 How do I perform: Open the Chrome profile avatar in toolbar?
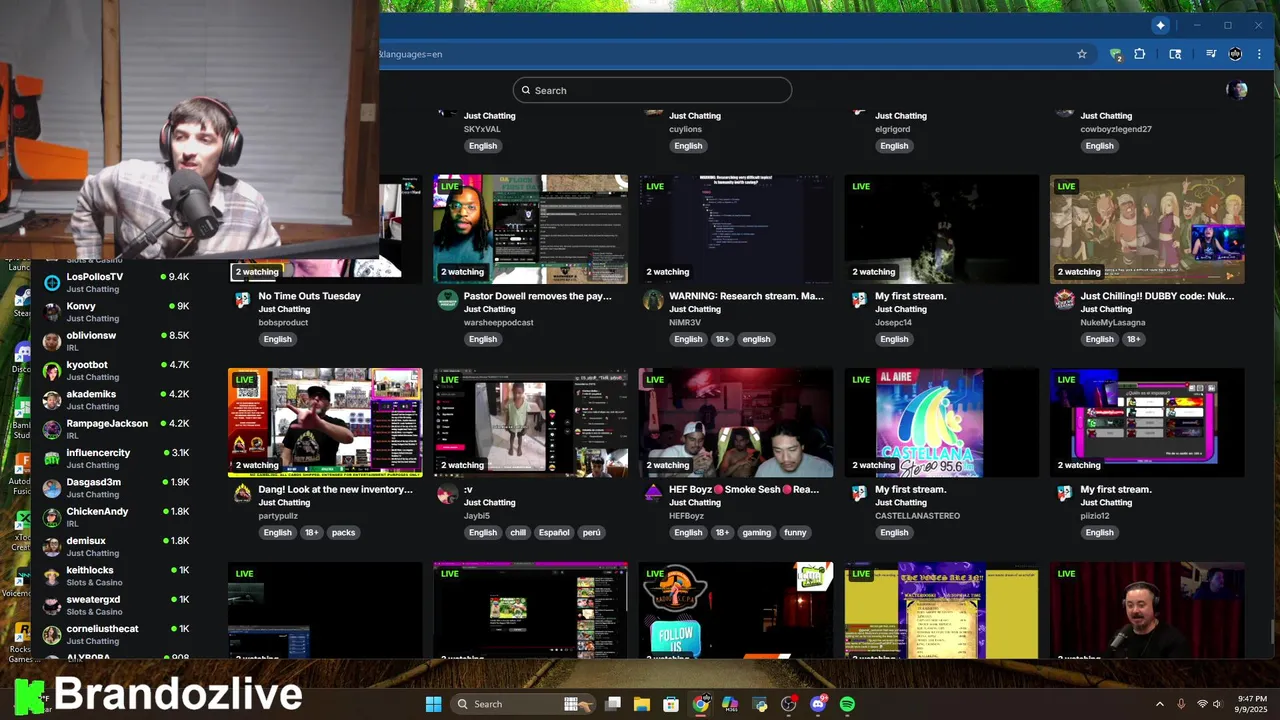pyautogui.click(x=1235, y=54)
